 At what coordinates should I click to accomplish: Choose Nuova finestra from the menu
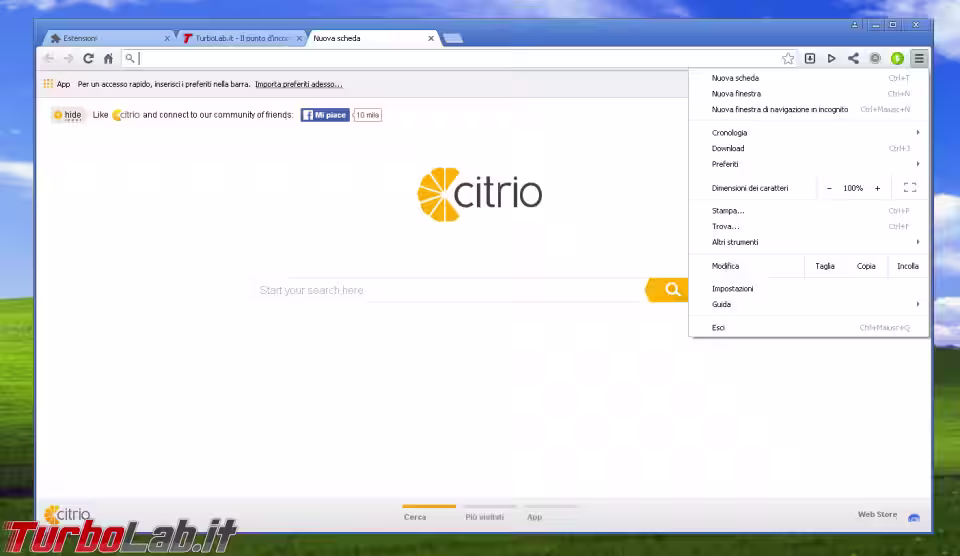pyautogui.click(x=809, y=94)
